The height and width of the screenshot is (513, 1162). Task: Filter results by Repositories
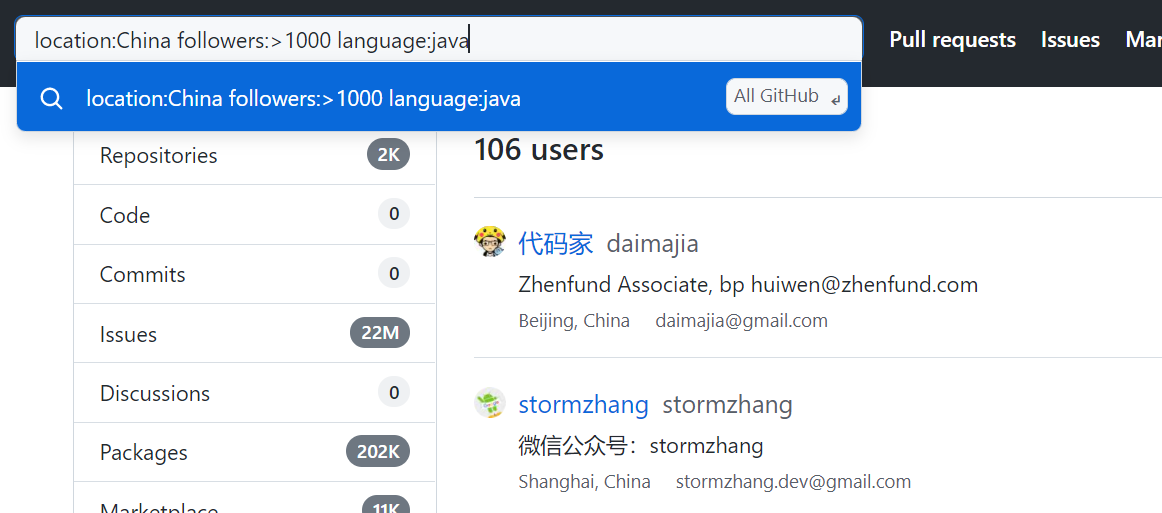coord(255,155)
